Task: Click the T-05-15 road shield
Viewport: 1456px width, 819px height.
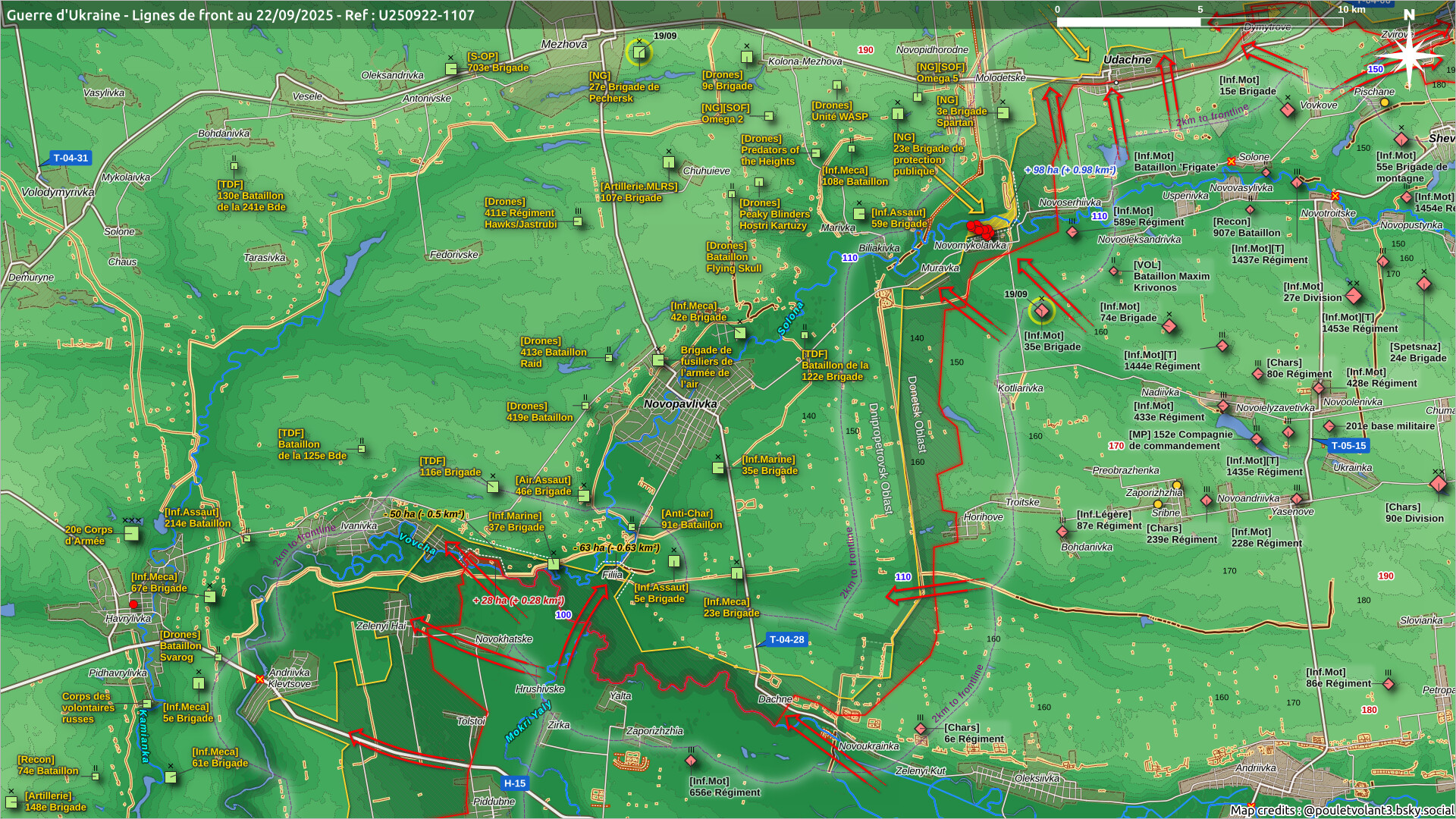Action: tap(1348, 446)
